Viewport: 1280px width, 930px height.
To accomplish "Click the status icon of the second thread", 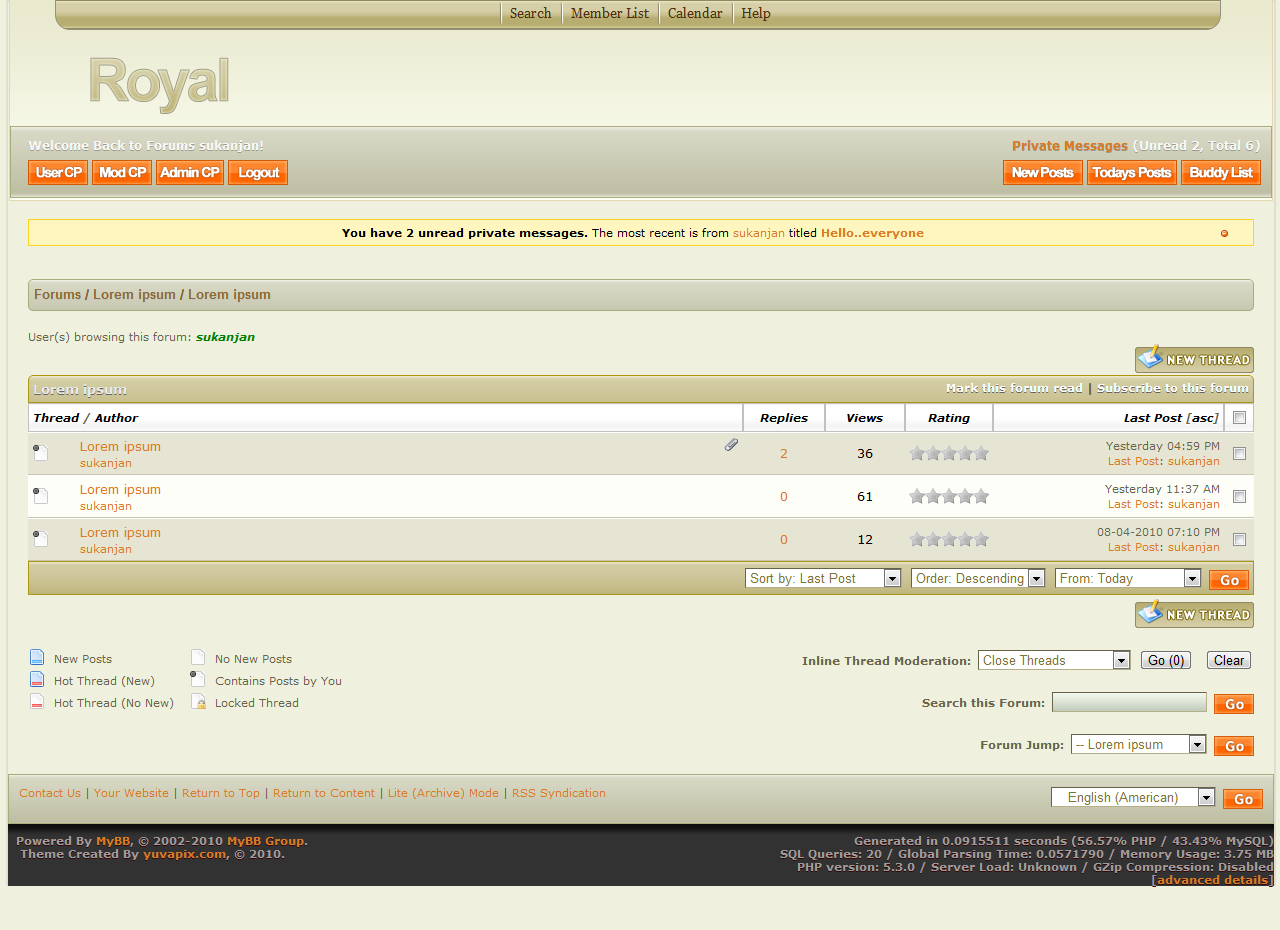I will [40, 496].
